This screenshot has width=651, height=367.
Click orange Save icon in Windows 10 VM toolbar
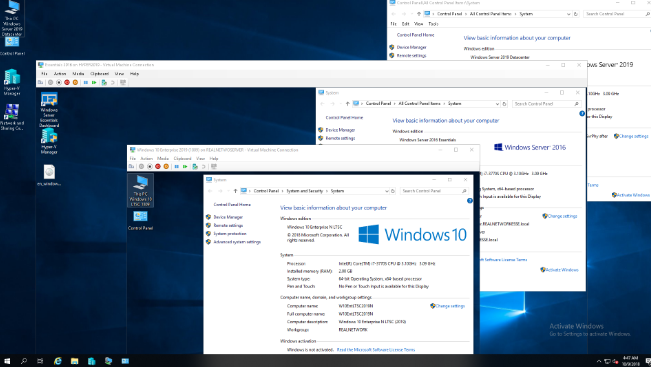[166, 166]
